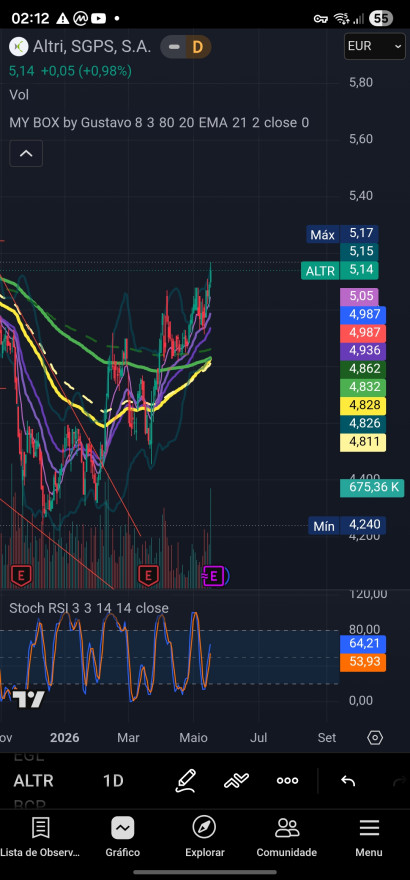Screen dimensions: 410x880
Task: Tap the Mín 4,240 price label
Action: click(x=347, y=526)
